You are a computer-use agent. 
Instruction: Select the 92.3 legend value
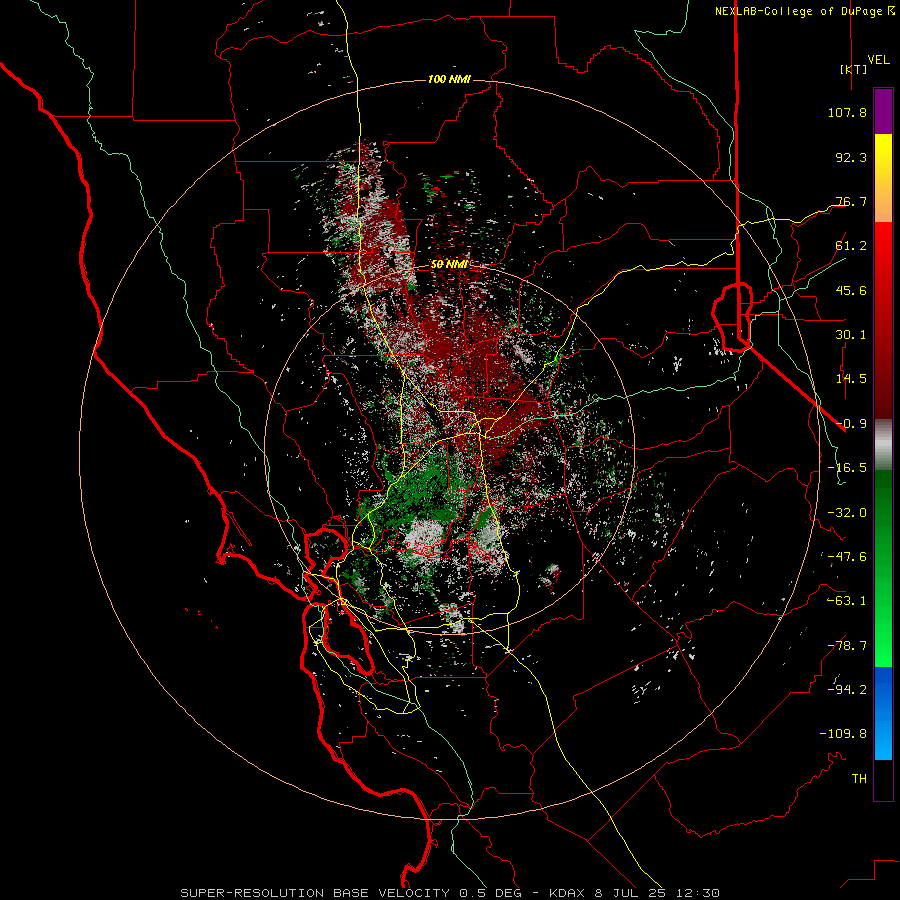[851, 157]
